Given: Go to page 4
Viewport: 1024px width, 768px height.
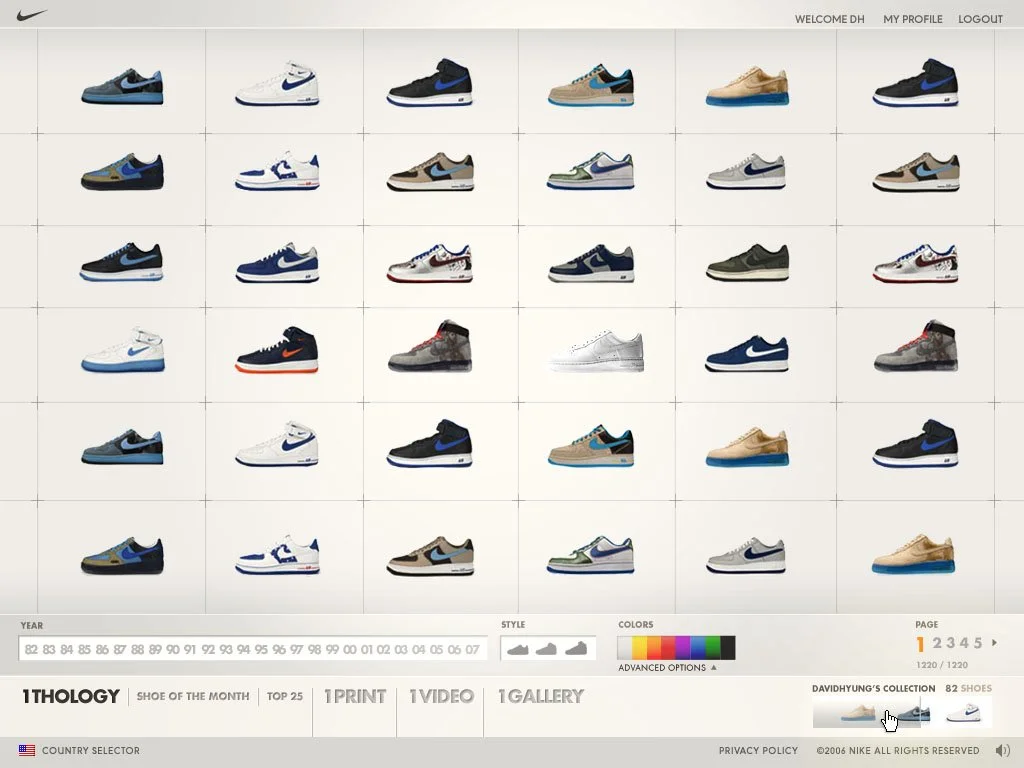Looking at the screenshot, I should click(965, 643).
